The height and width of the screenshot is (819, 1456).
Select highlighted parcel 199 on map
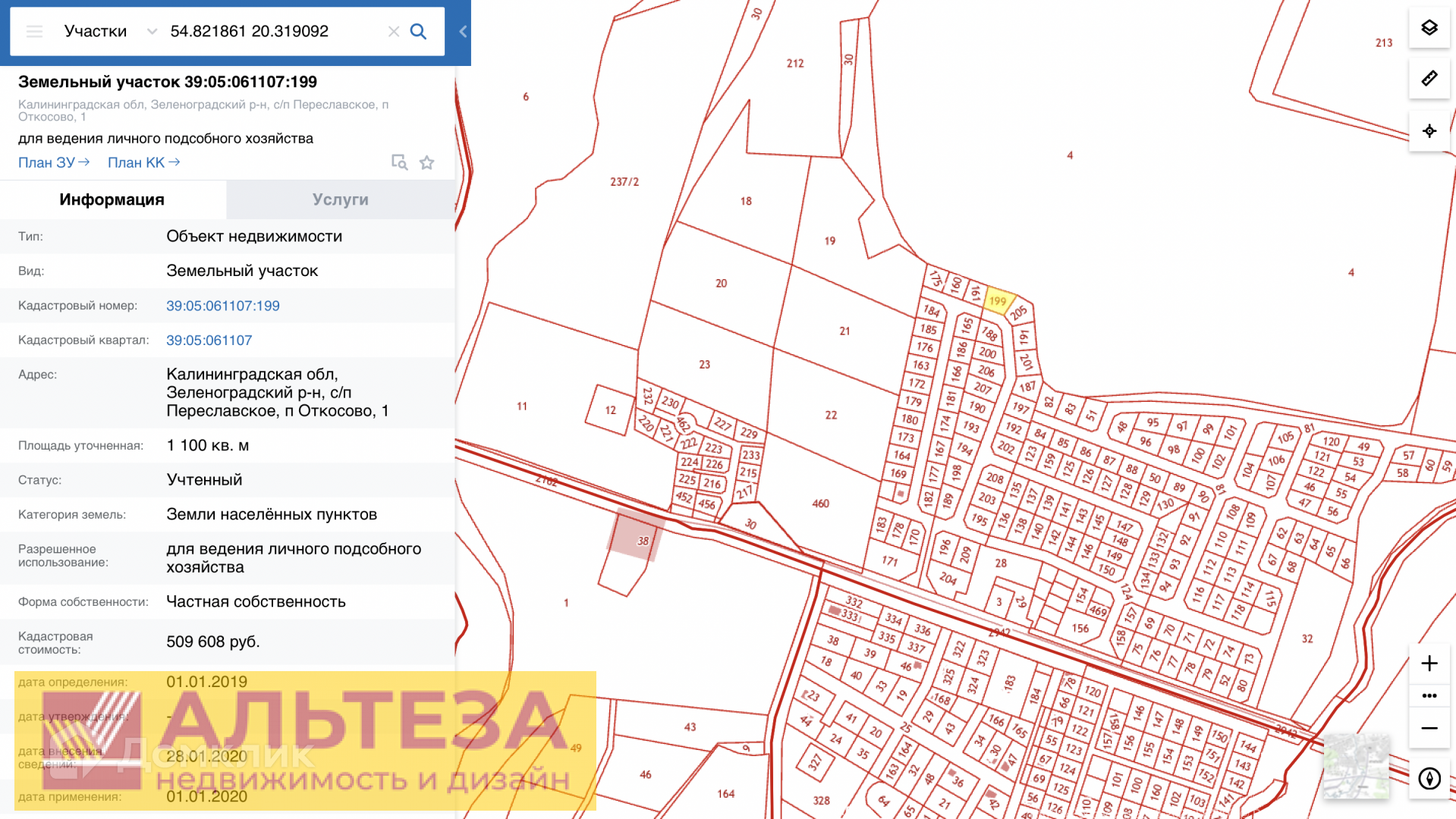pos(998,301)
